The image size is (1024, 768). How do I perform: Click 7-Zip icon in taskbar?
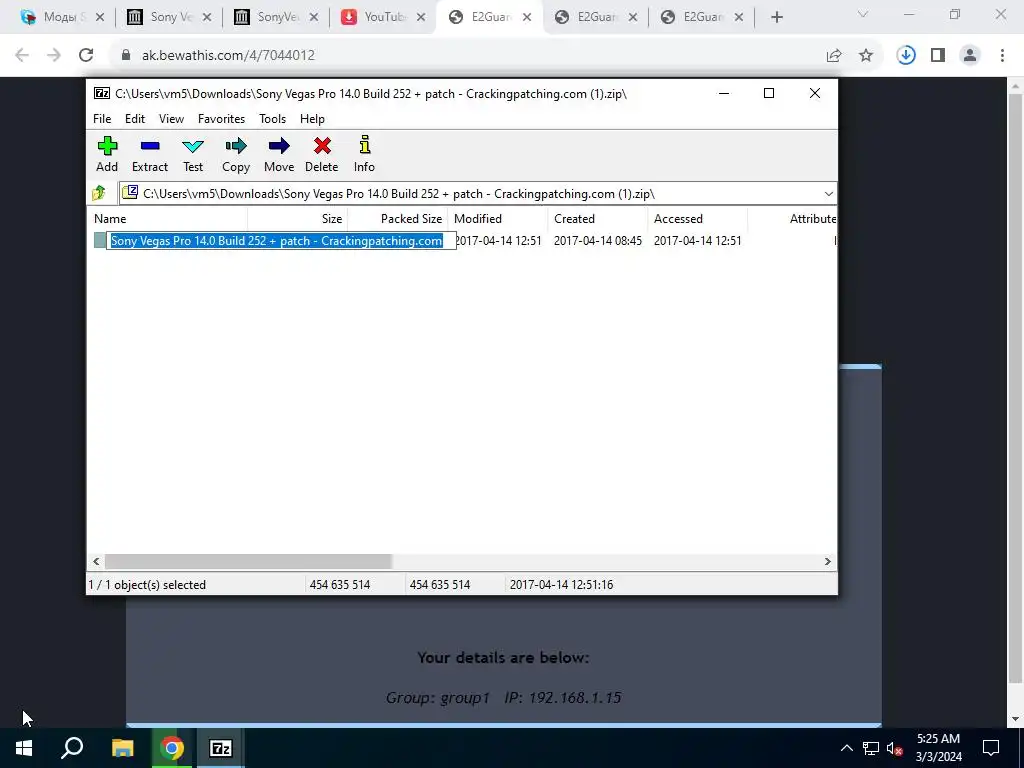221,748
